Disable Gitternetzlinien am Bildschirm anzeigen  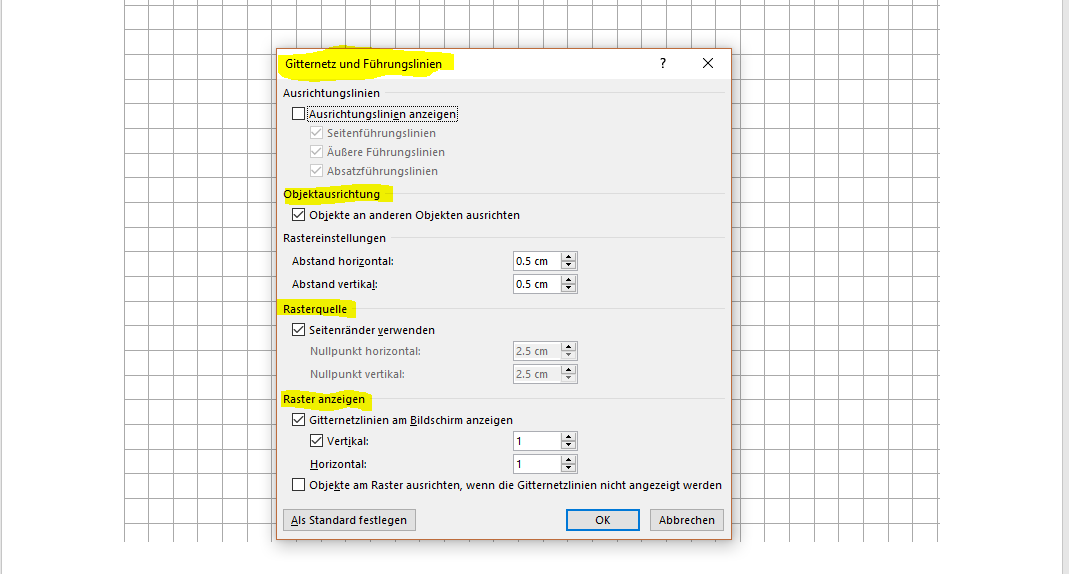point(299,420)
